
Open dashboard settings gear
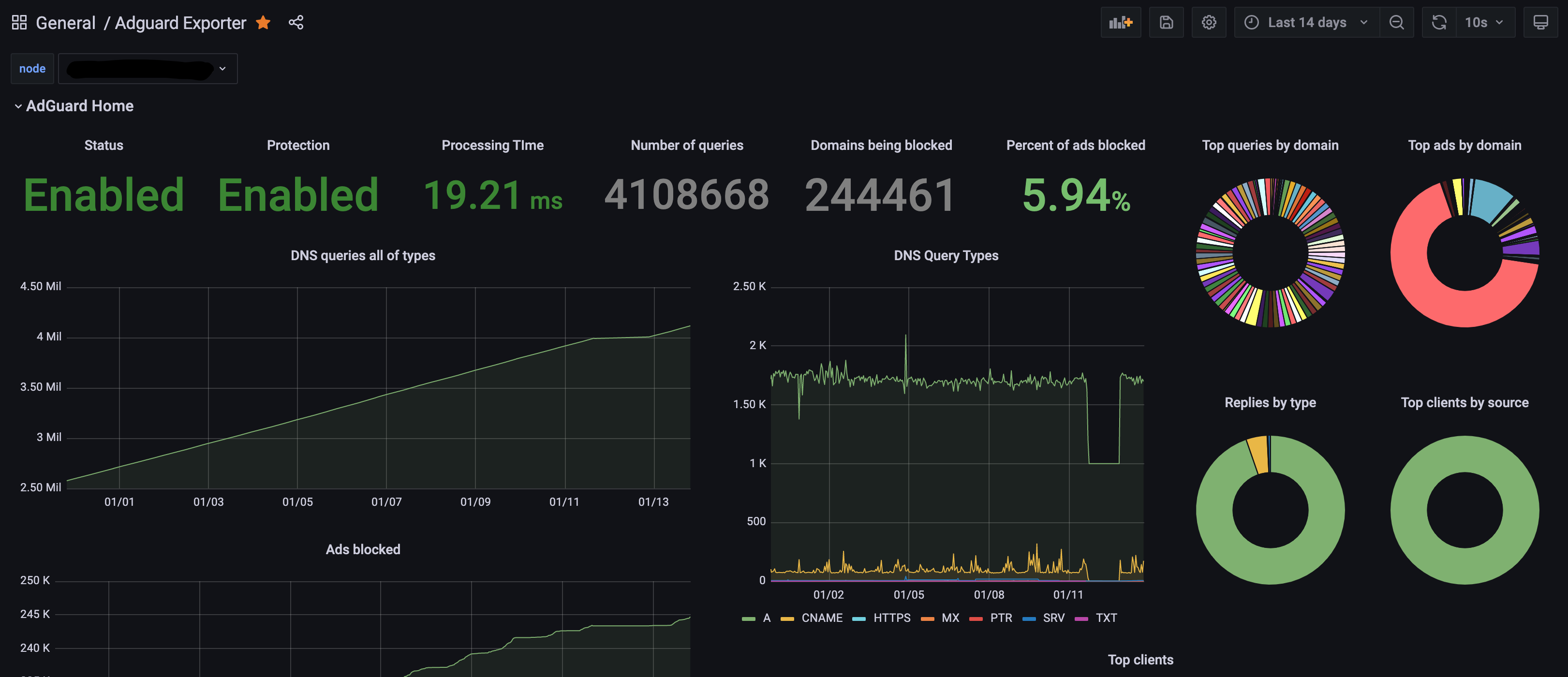click(x=1209, y=23)
